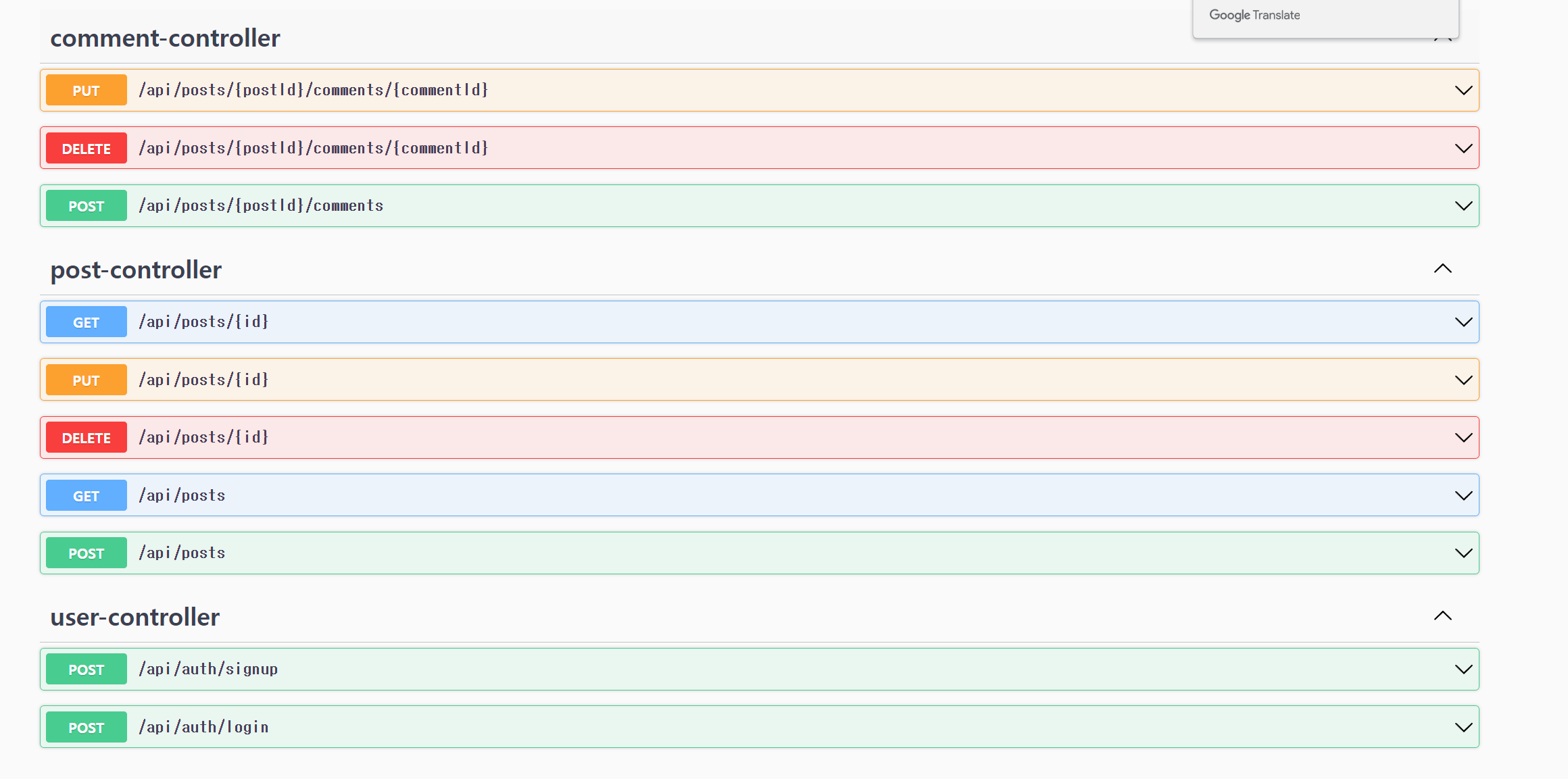Expand the DELETE comments endpoint details
The image size is (1568, 779).
[1464, 147]
